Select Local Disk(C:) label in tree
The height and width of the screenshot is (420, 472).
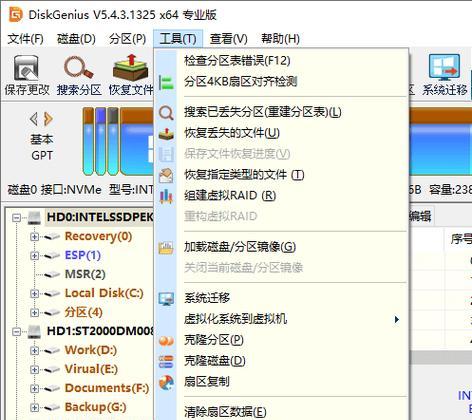point(104,293)
